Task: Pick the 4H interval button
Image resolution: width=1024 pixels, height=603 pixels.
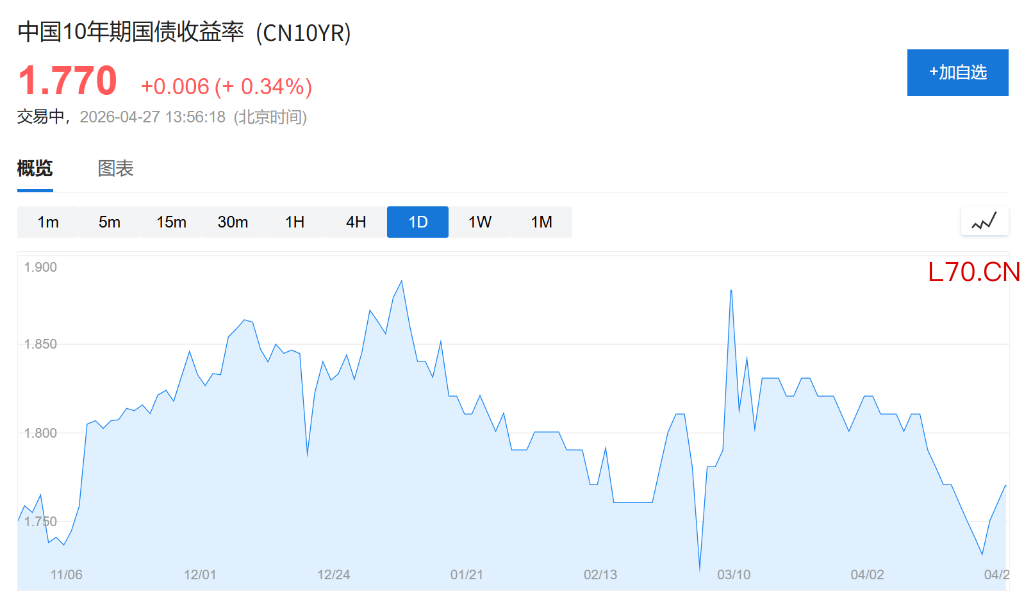Action: pyautogui.click(x=356, y=222)
